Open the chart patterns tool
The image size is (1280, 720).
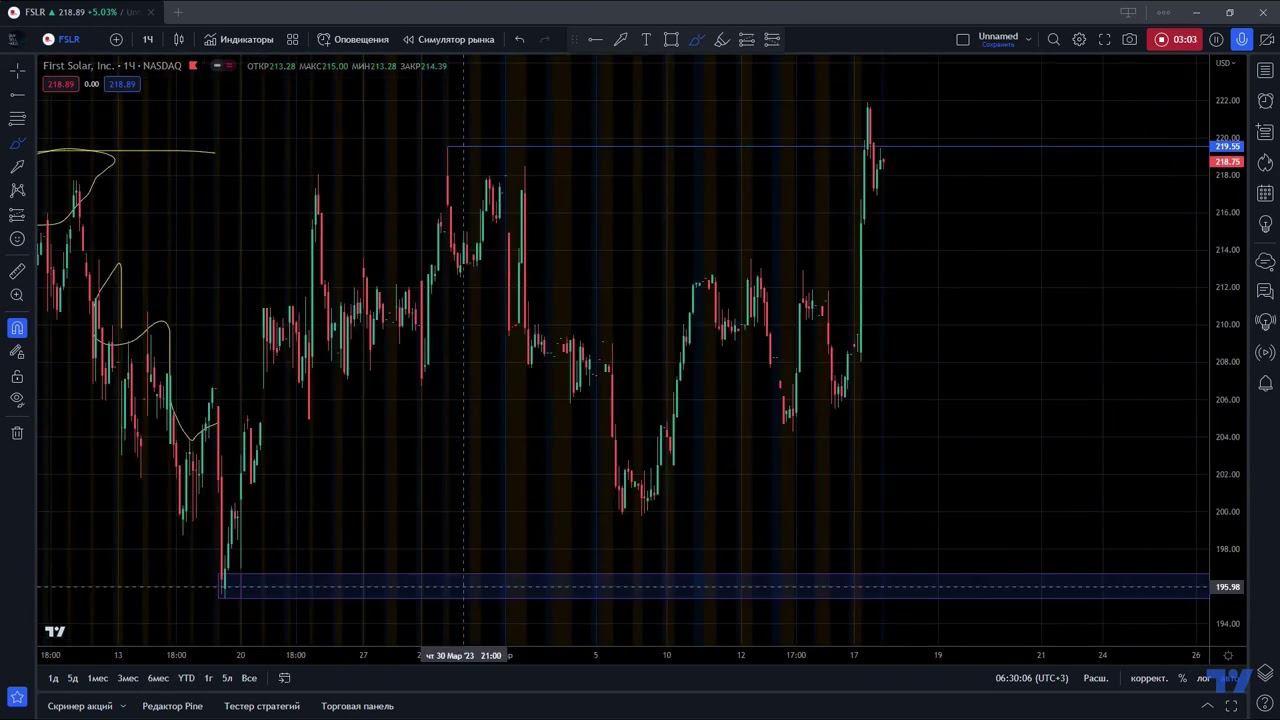click(x=17, y=190)
